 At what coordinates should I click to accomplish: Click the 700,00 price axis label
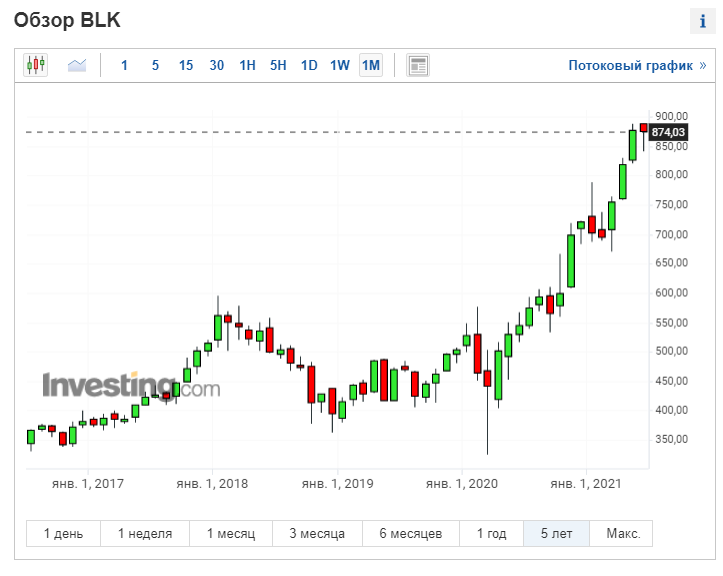671,234
